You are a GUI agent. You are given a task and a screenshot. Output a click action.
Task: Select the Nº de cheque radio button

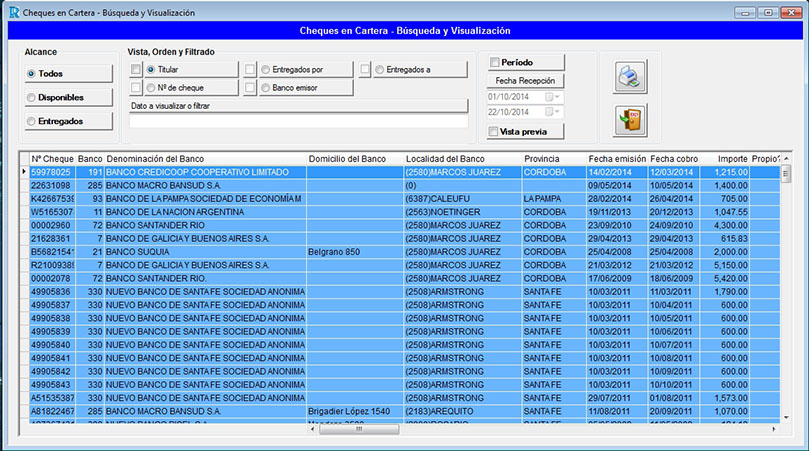point(151,88)
